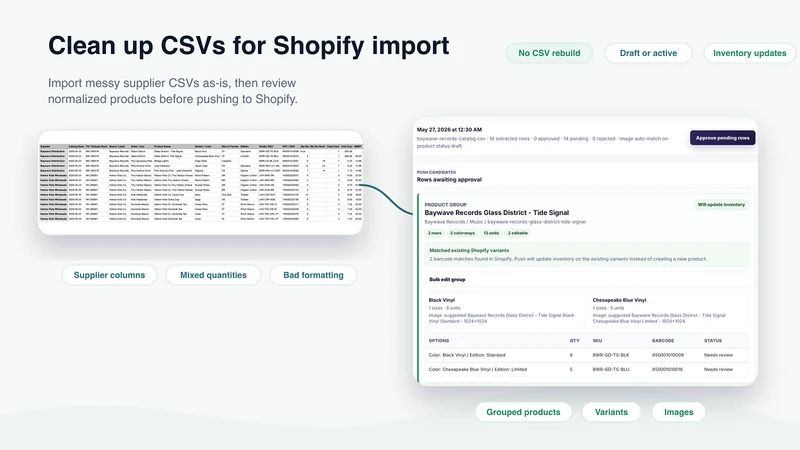Select the Grouped products tag
Image resolution: width=800 pixels, height=450 pixels.
pyautogui.click(x=523, y=412)
